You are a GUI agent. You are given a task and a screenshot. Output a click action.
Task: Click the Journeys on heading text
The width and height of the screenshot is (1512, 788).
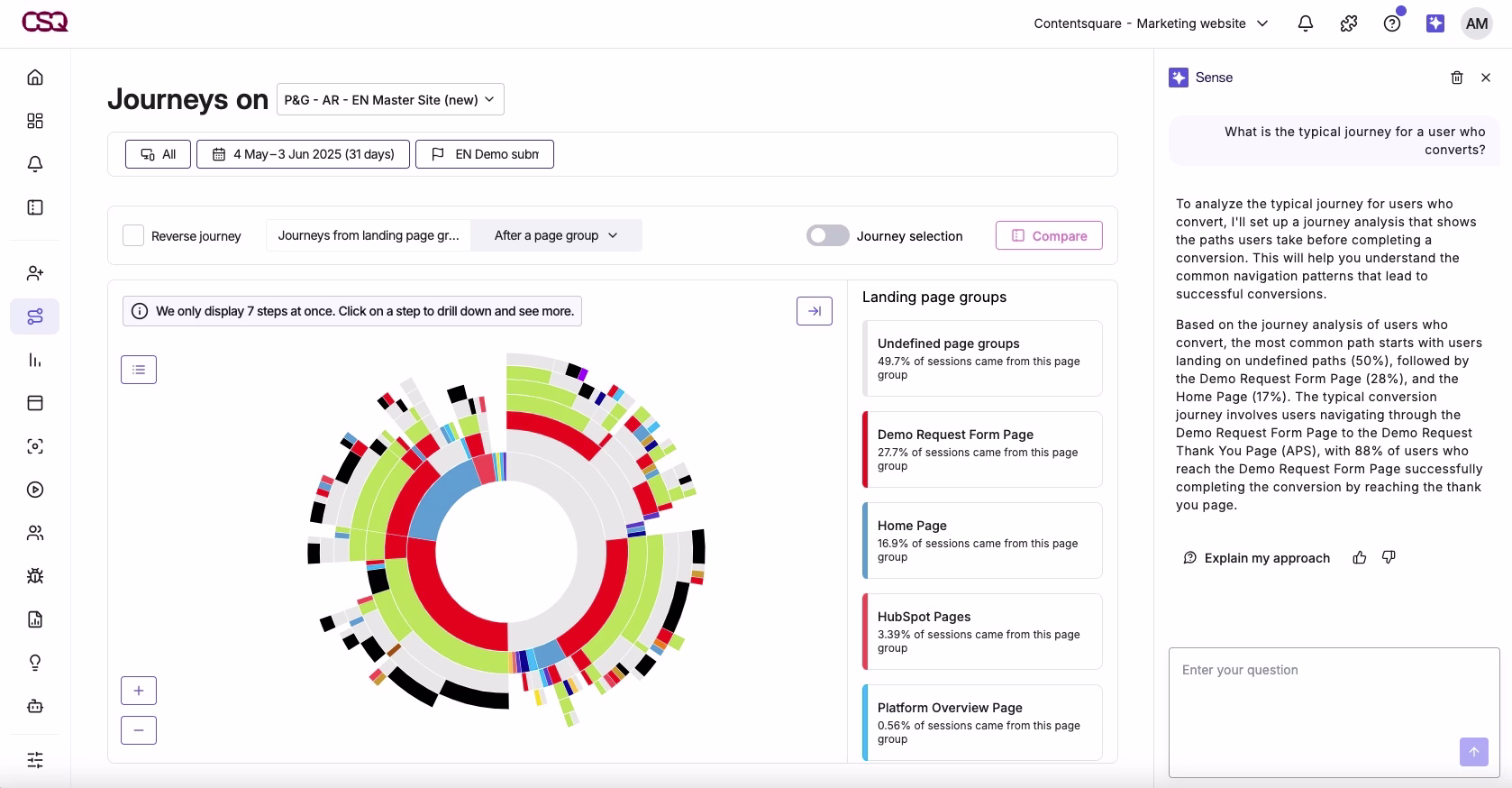[x=187, y=99]
